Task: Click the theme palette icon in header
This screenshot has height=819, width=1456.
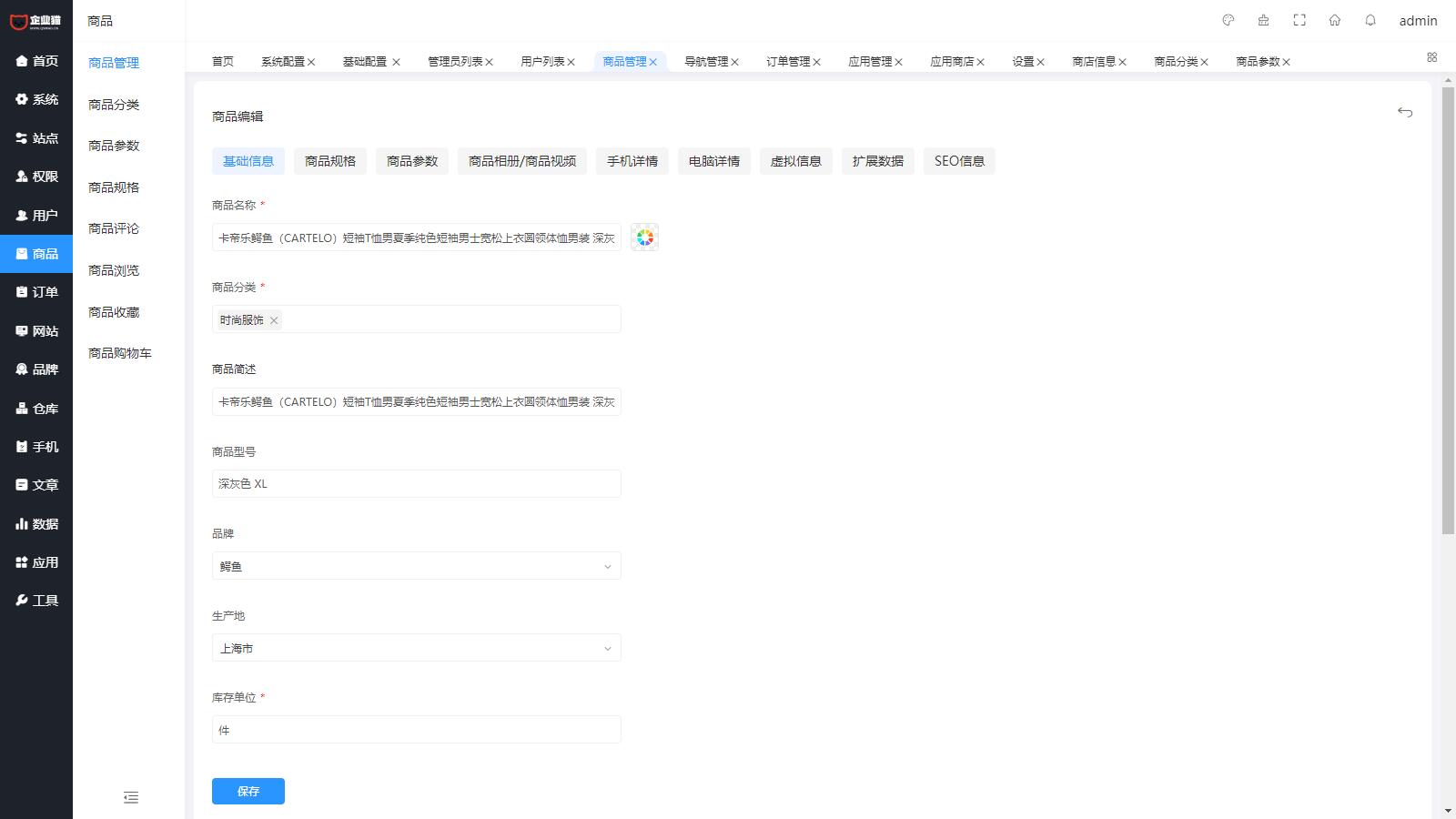Action: [1228, 20]
